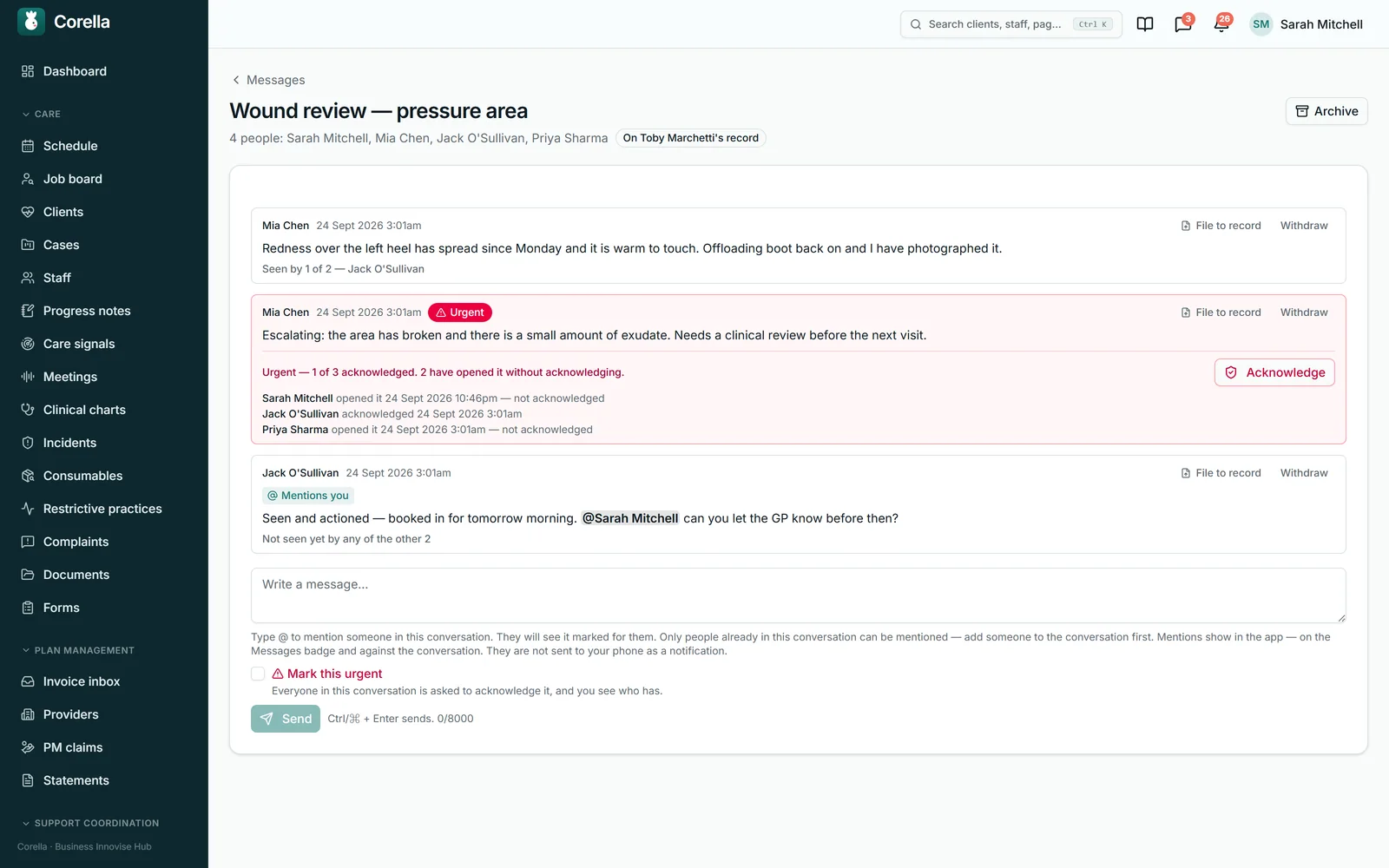Withdraw Mia Chen's redness message
Image resolution: width=1389 pixels, height=868 pixels.
[1304, 226]
